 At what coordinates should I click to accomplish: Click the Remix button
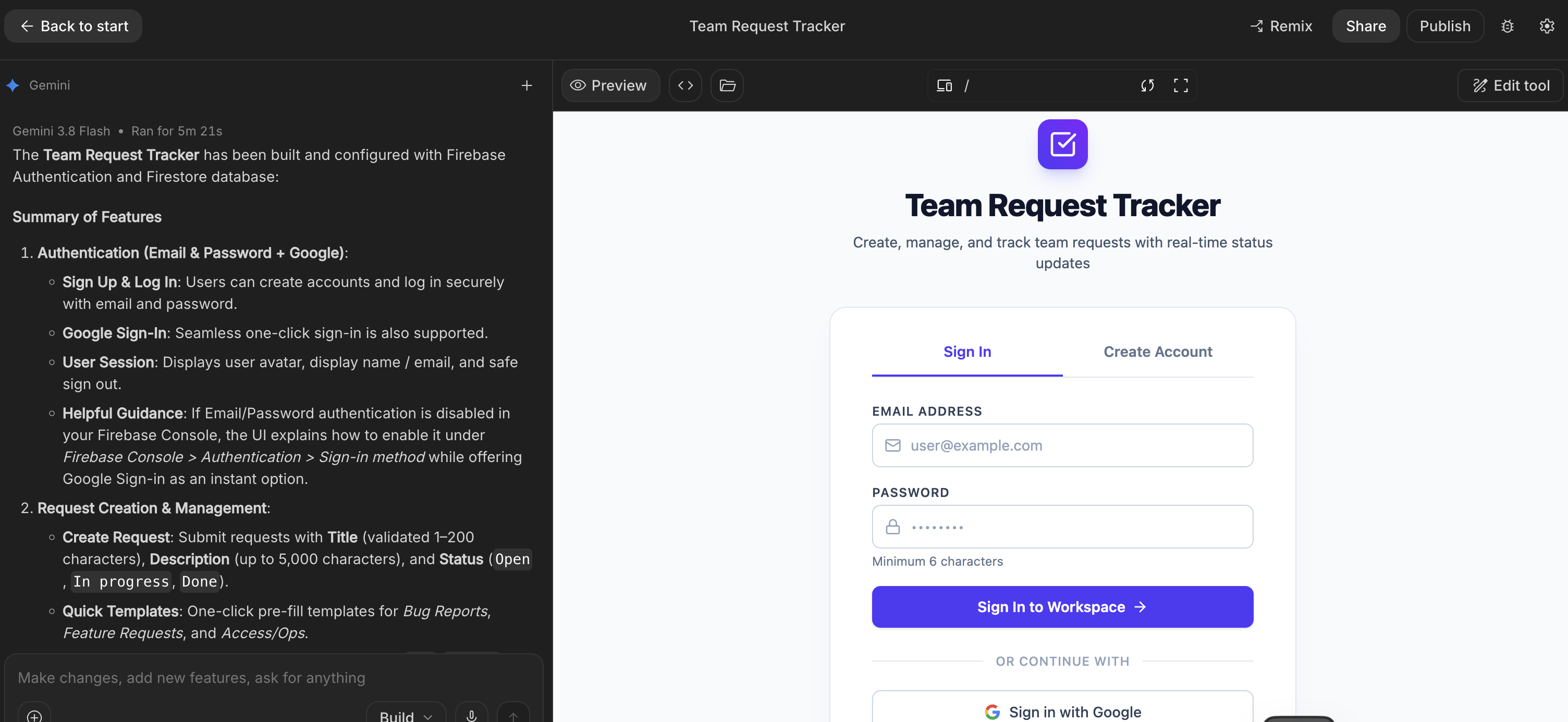(1281, 26)
